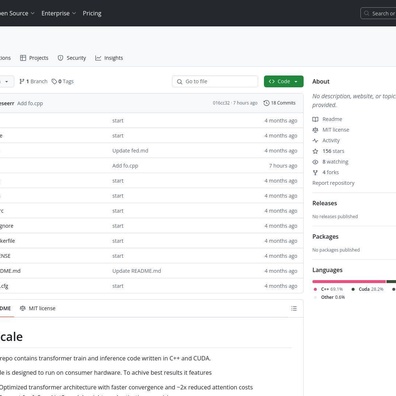The width and height of the screenshot is (396, 396).
Task: Click the Projects table icon
Action: [x=23, y=58]
